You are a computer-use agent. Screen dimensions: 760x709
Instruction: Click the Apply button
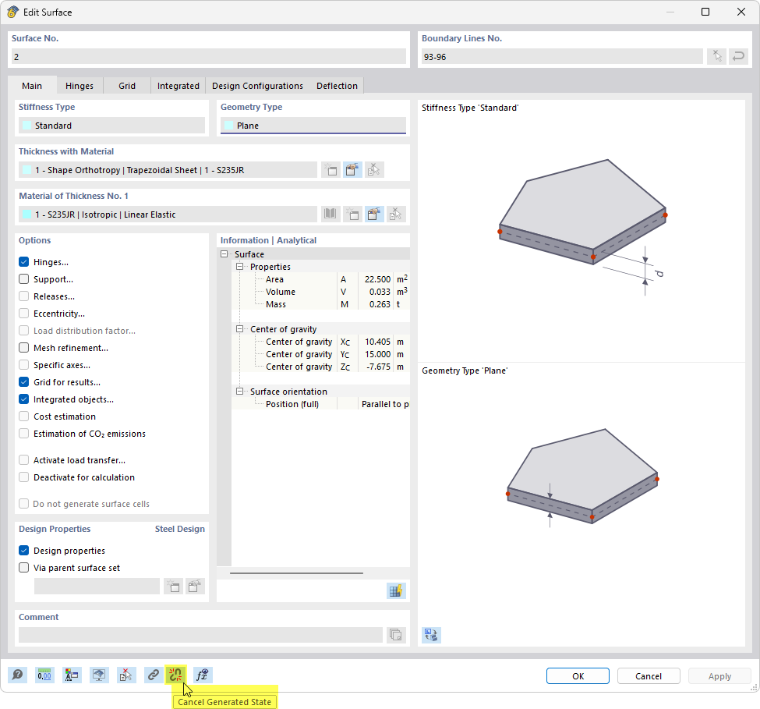tap(720, 676)
